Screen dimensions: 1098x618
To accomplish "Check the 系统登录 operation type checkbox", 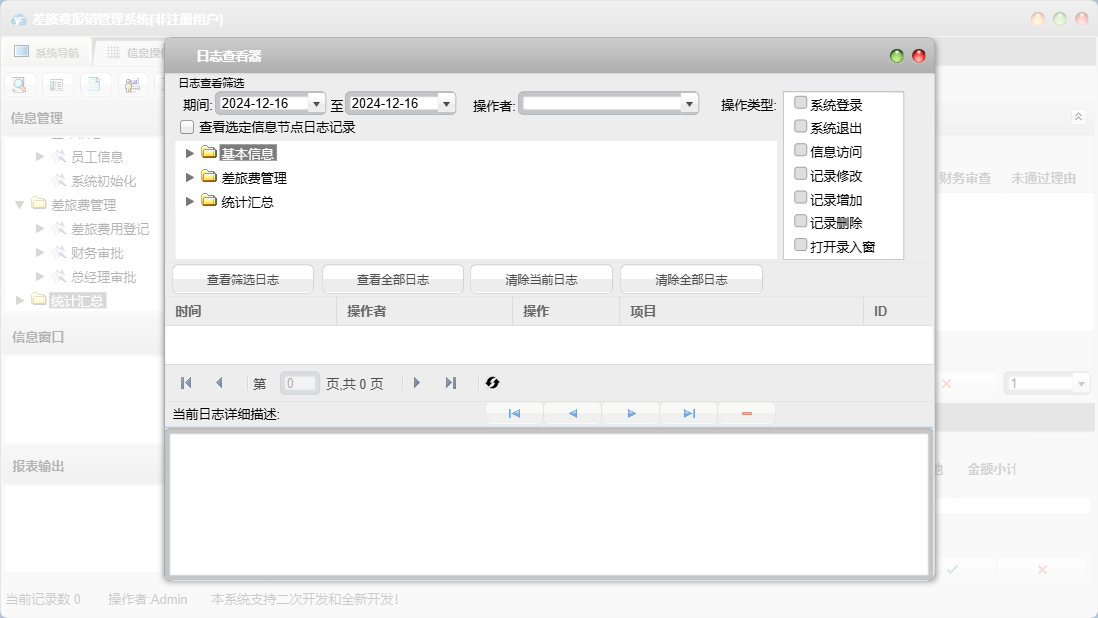I will pos(800,103).
